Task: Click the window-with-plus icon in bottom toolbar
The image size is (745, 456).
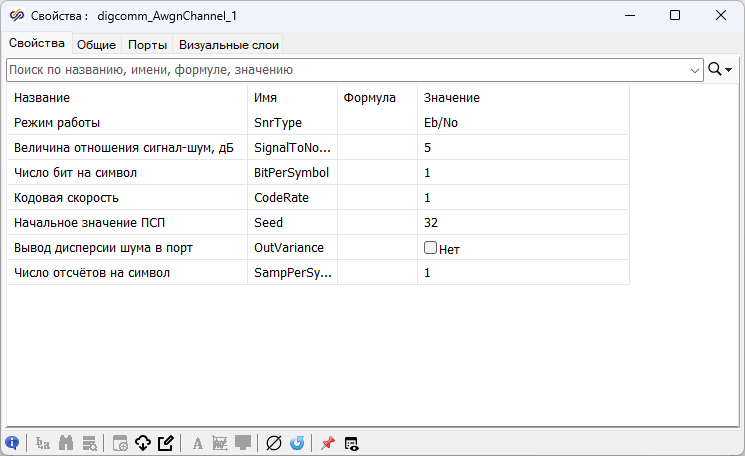Action: point(119,443)
